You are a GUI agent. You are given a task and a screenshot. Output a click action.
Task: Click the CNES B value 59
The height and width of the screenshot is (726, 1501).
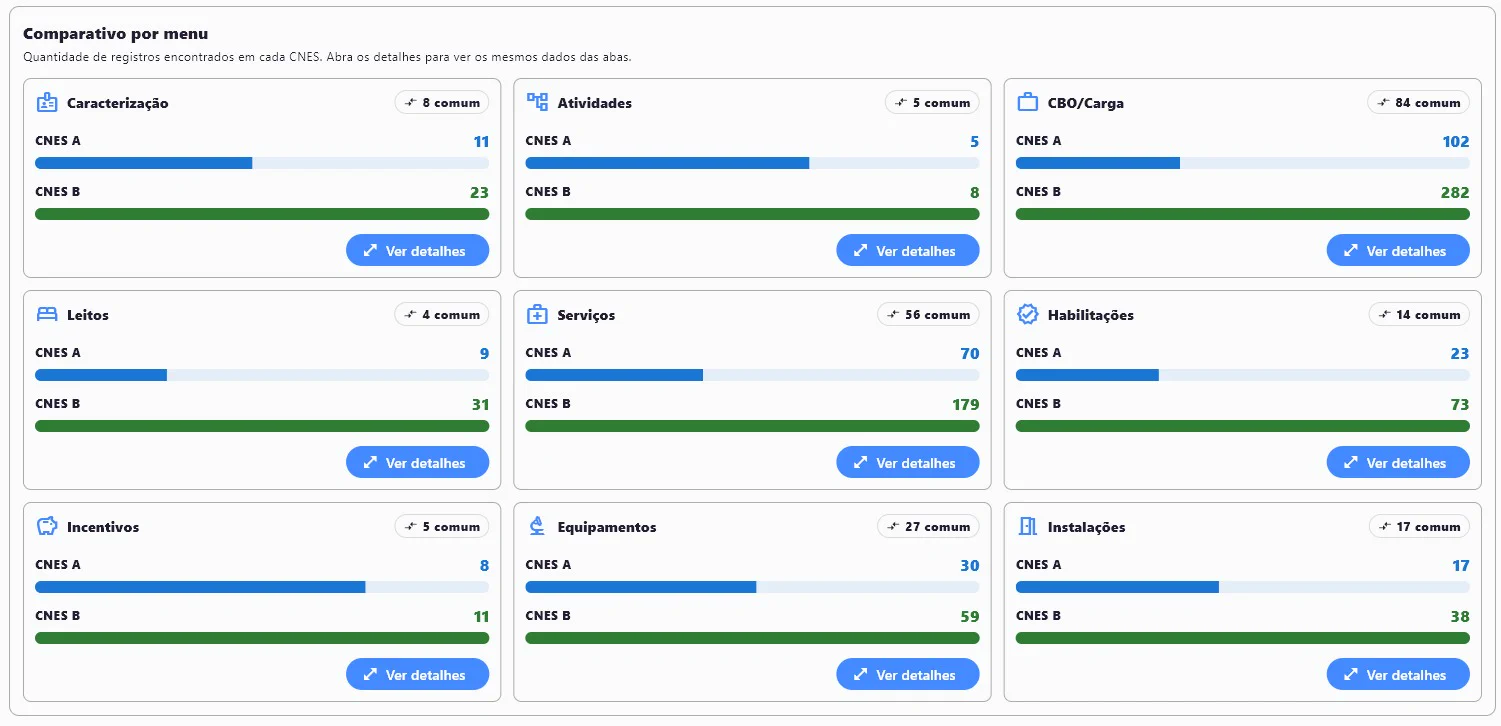[x=969, y=616]
